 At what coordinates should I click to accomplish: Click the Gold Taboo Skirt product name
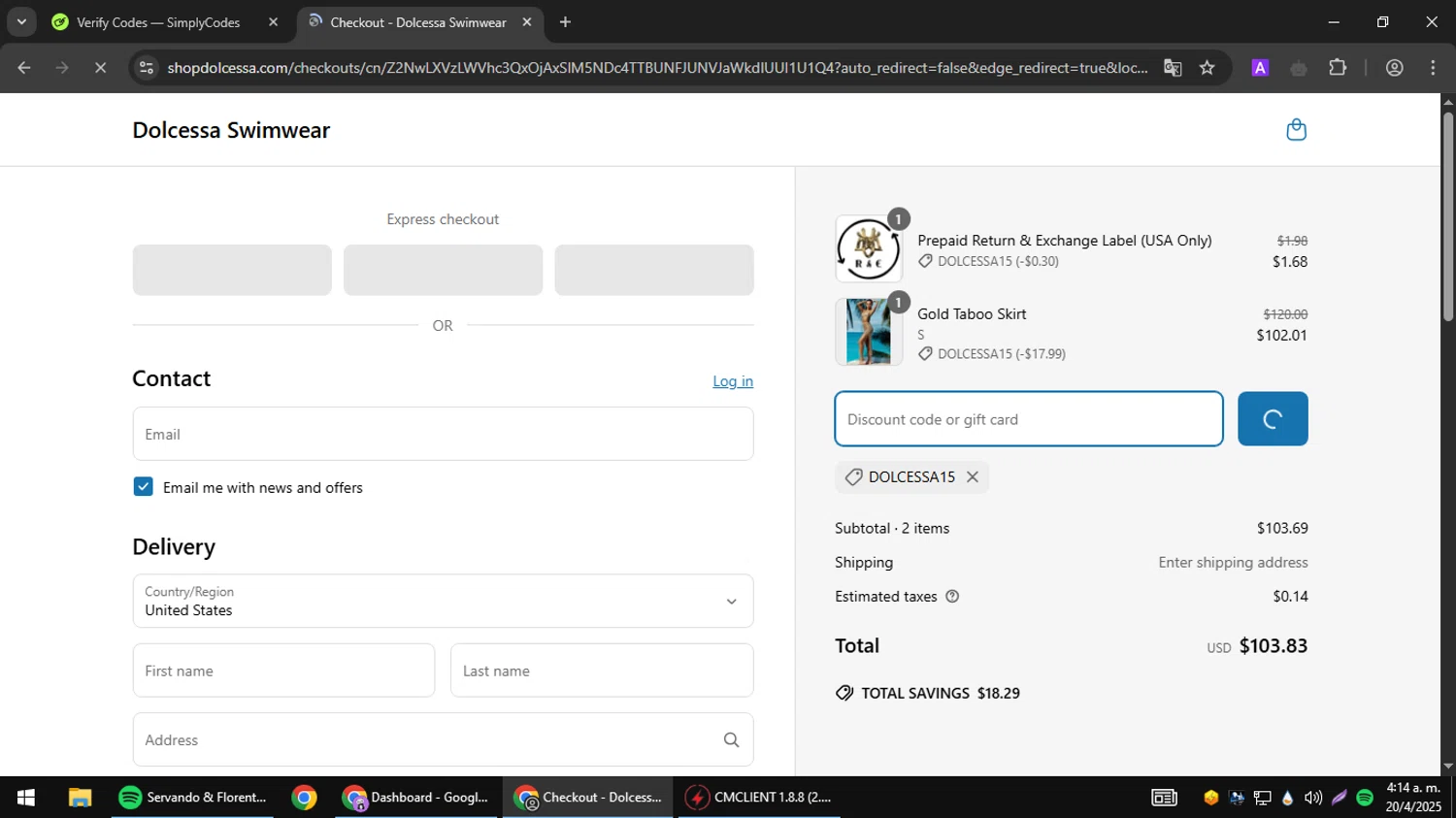click(972, 313)
